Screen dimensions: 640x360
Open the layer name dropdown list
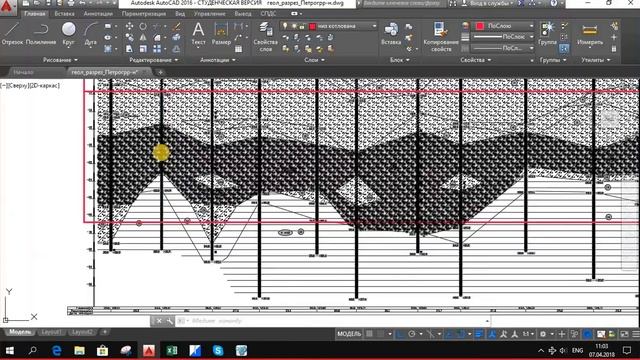[374, 26]
